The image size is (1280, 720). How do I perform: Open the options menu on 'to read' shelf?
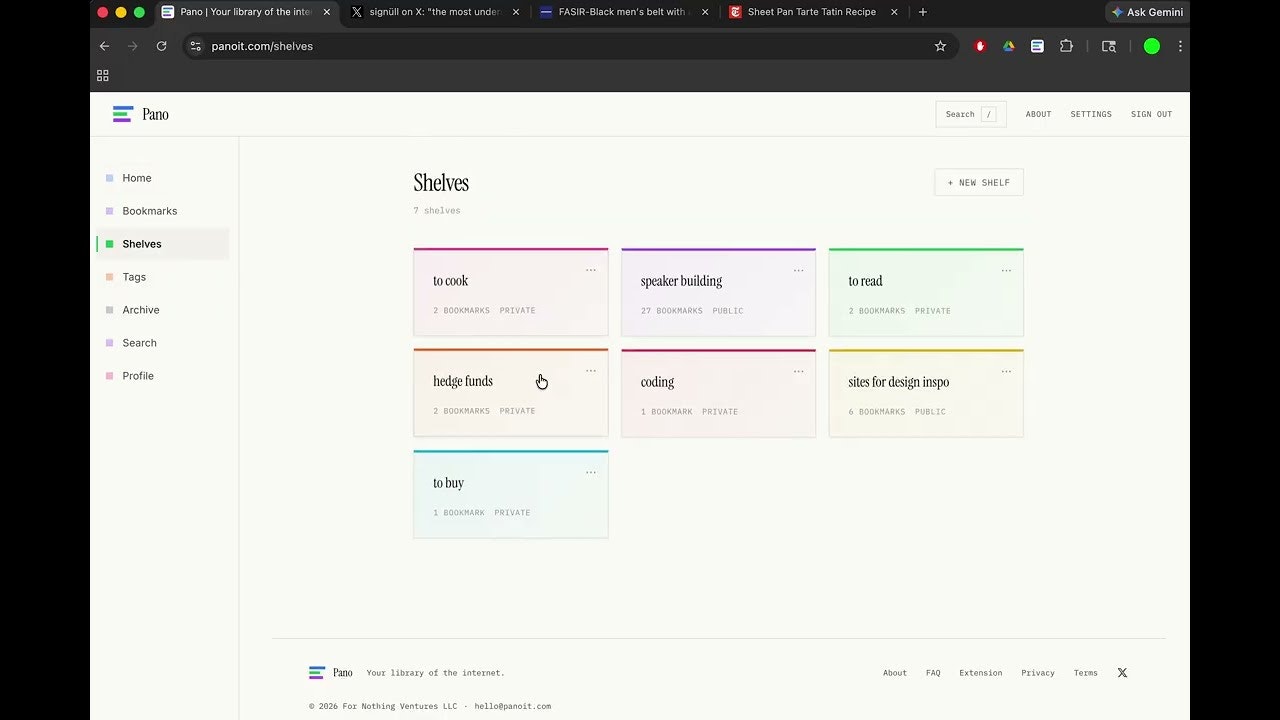tap(1006, 270)
